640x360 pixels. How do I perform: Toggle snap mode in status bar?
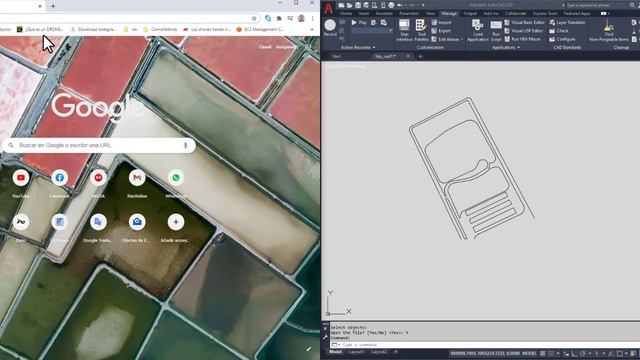[551, 353]
